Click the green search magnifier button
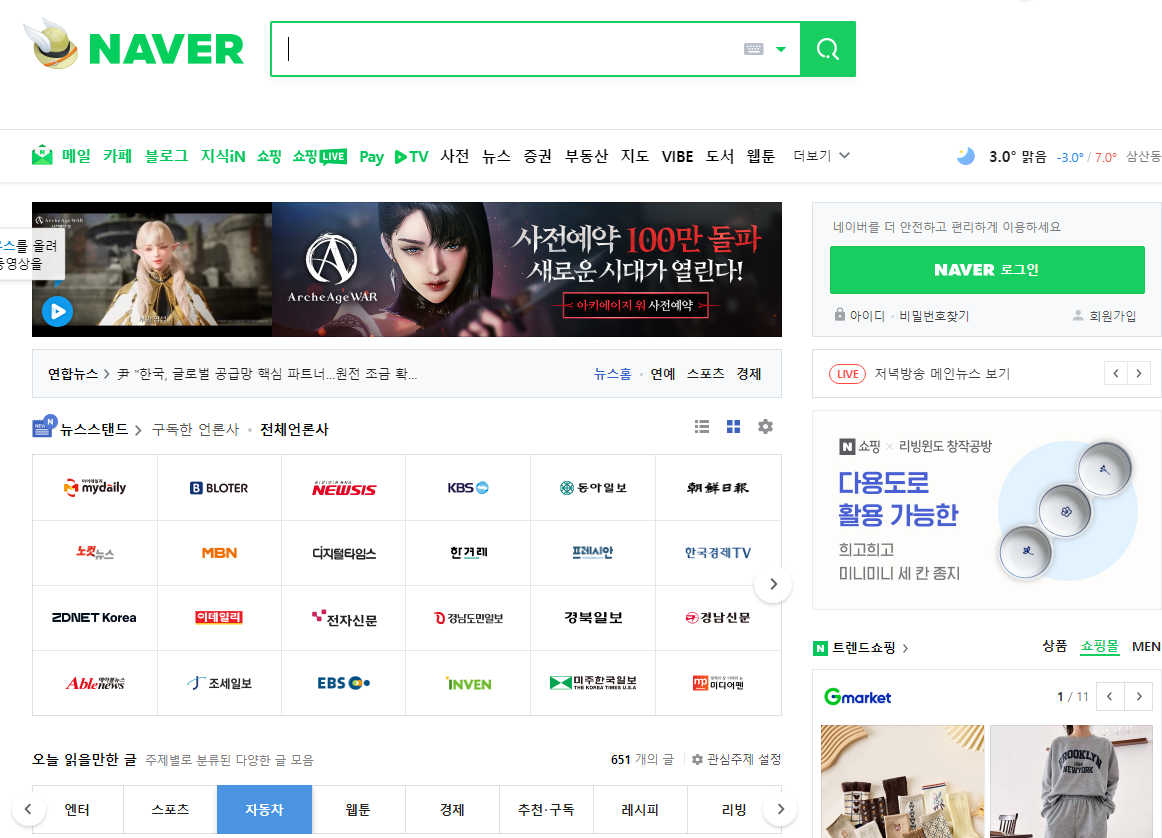Screen dimensions: 1162x838 tap(828, 49)
